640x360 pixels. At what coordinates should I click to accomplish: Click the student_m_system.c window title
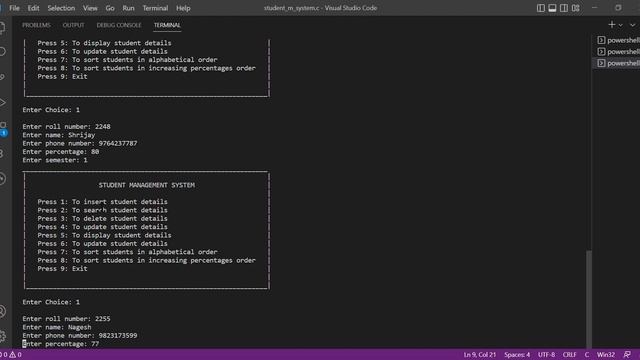click(x=320, y=8)
